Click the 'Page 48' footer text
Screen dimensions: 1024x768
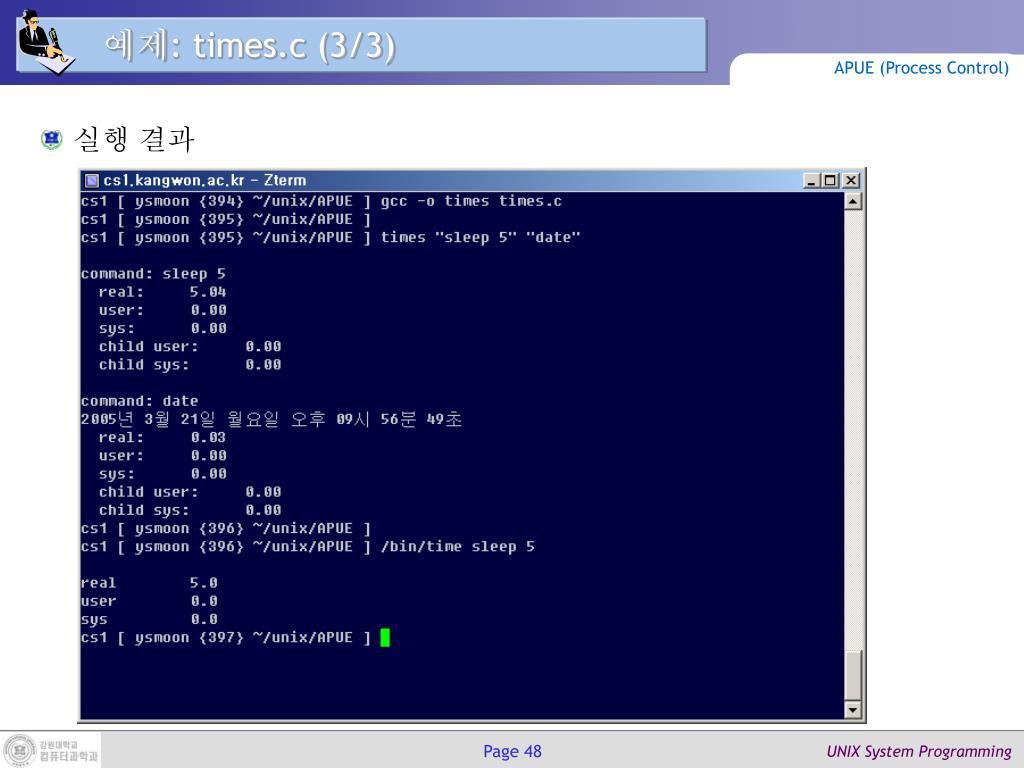(x=513, y=752)
